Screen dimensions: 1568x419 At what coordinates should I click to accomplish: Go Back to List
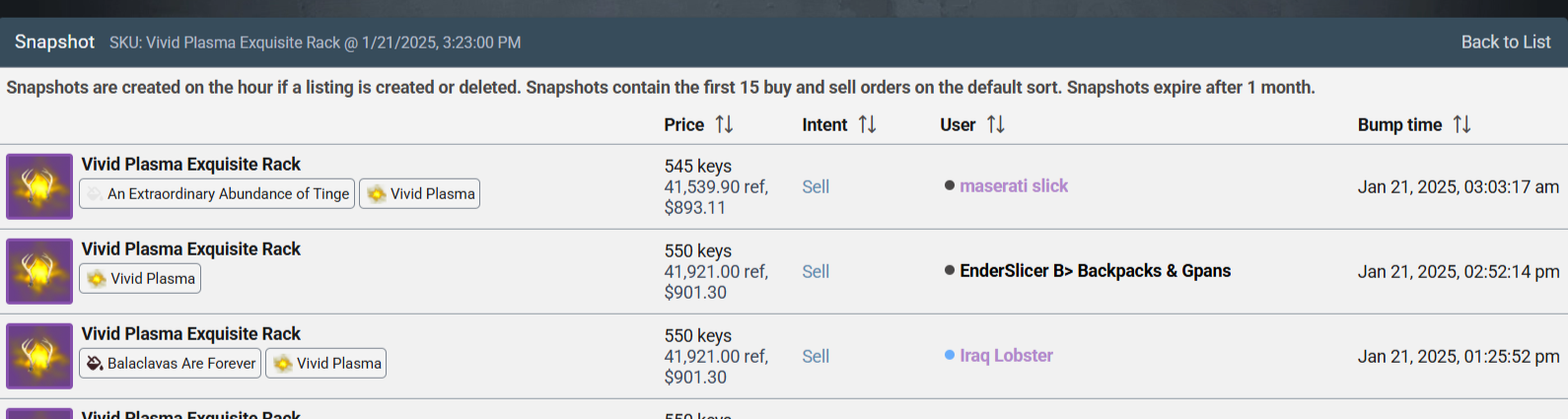[1505, 42]
